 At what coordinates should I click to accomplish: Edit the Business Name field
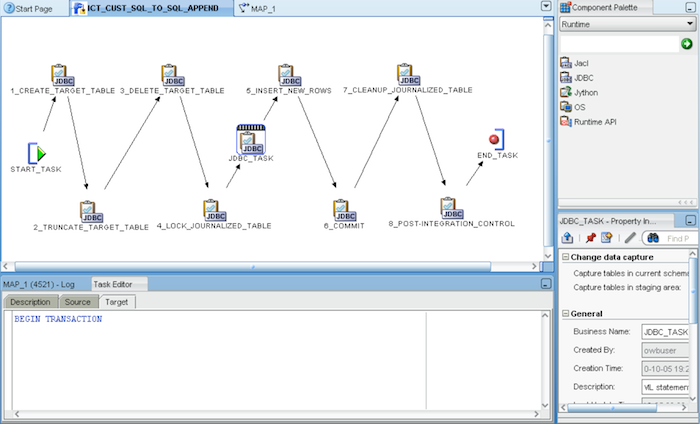click(666, 332)
